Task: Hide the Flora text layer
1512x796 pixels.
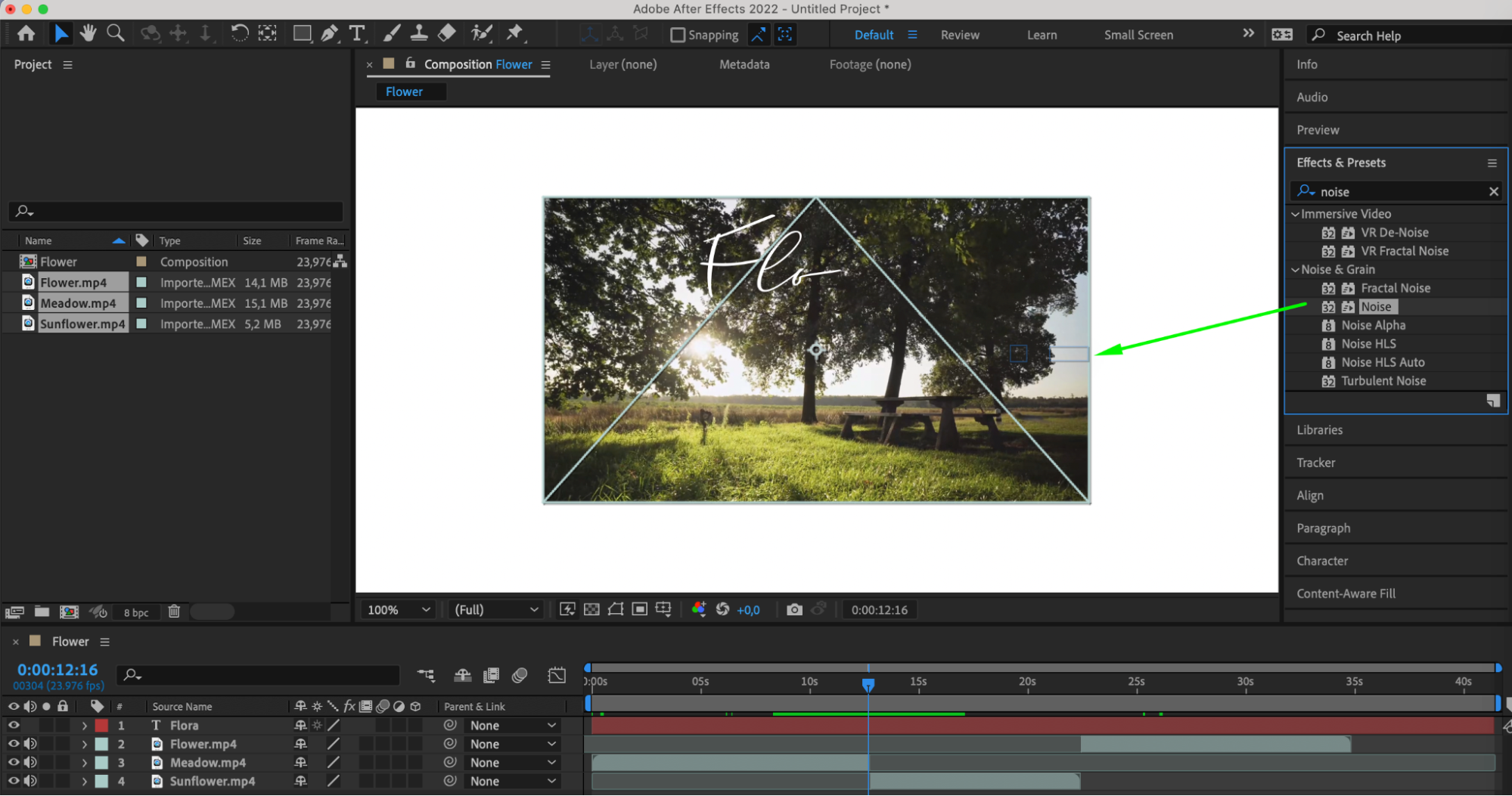Action: (14, 725)
